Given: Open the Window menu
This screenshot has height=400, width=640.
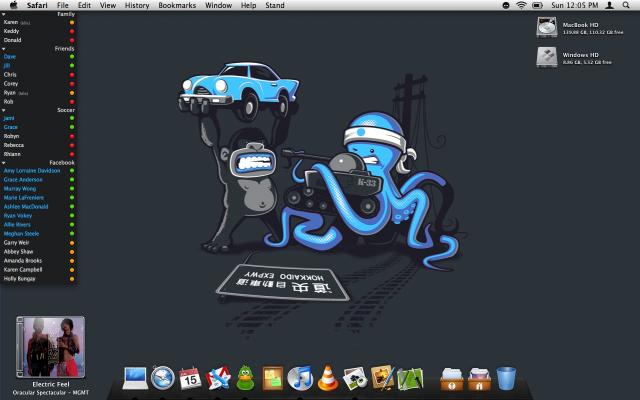Looking at the screenshot, I should tap(218, 5).
